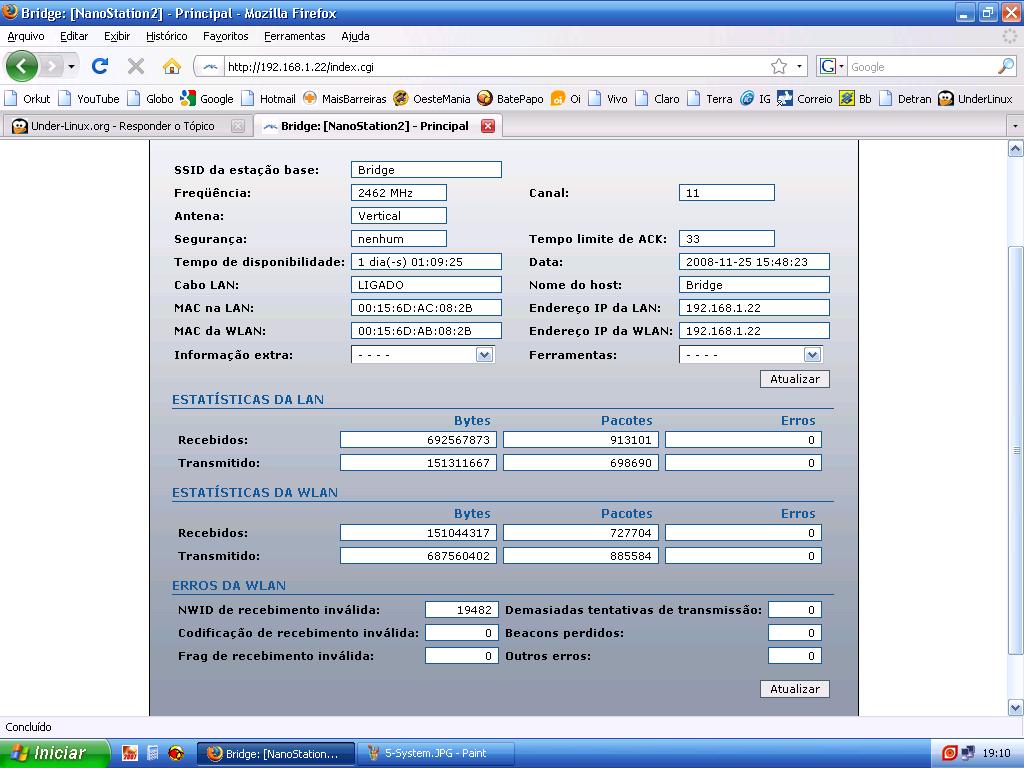Click the bottom Atualizar button
This screenshot has width=1024, height=768.
point(794,689)
